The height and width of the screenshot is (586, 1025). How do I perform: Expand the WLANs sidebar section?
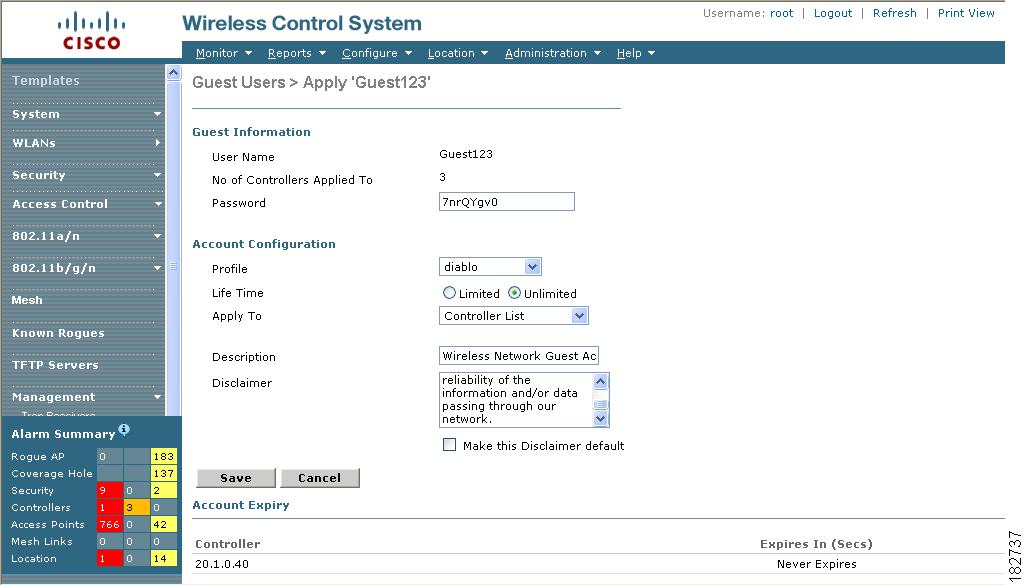point(83,143)
